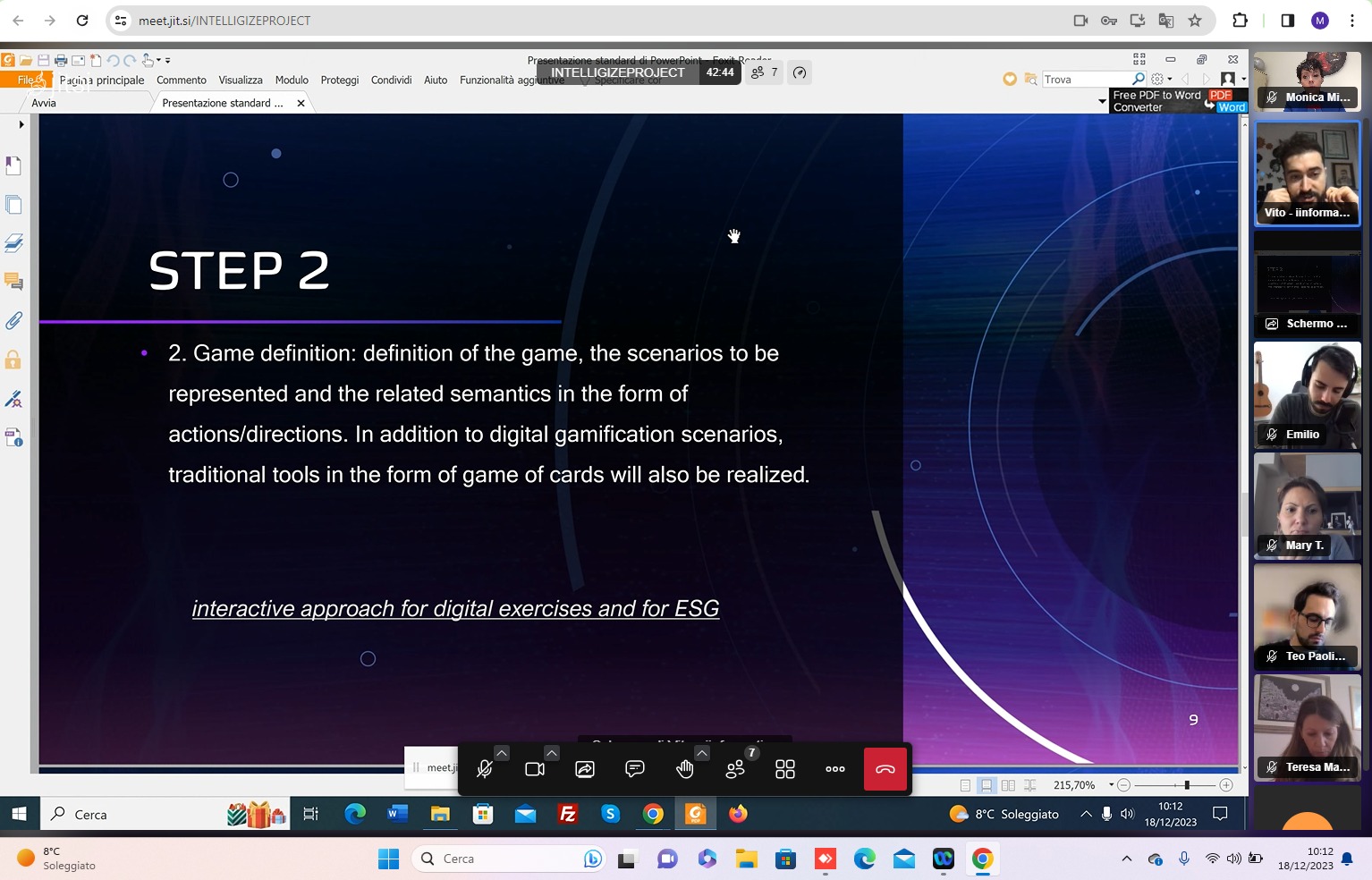Open the Foxit File menu

click(26, 80)
